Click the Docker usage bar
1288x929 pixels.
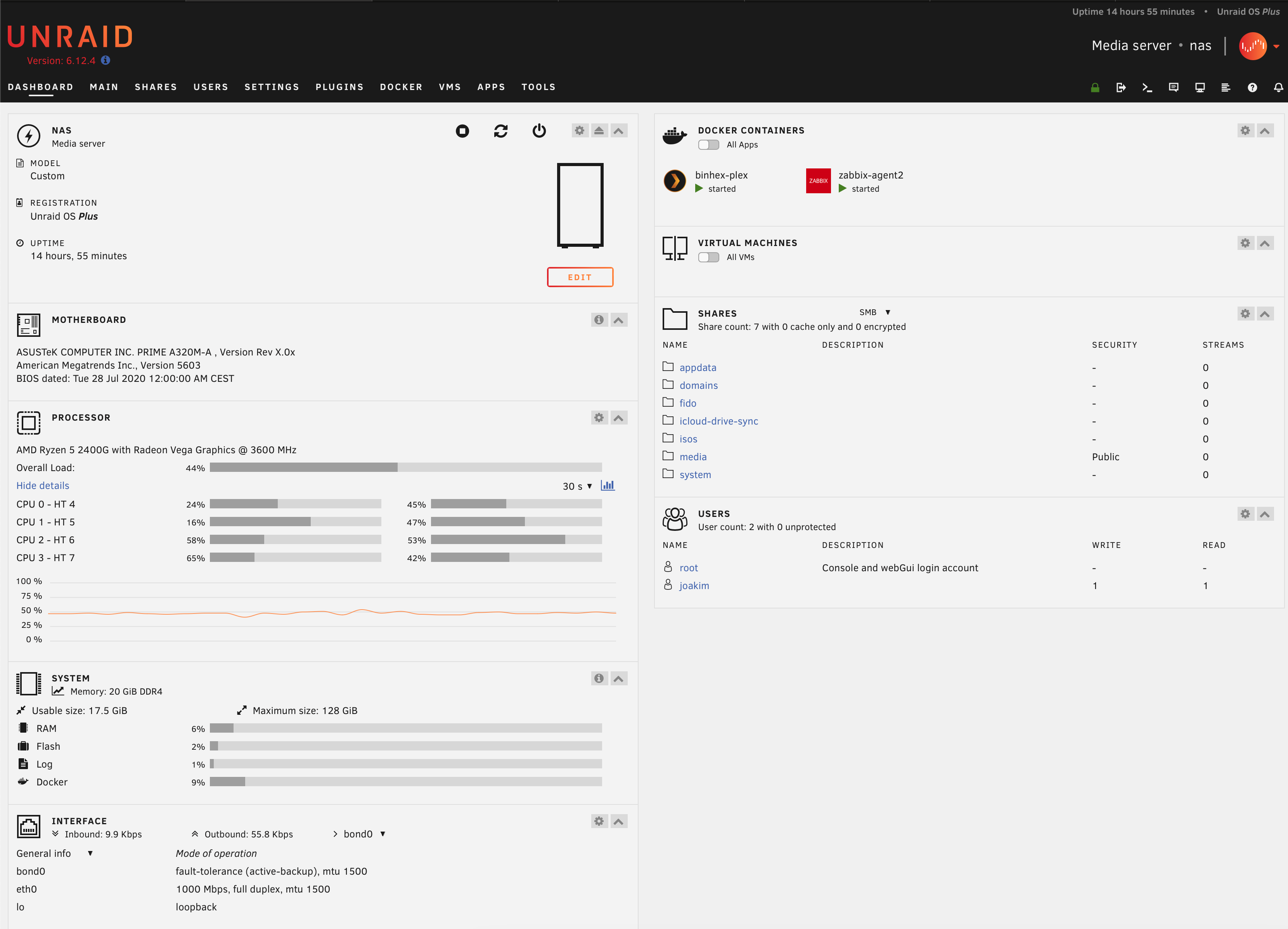click(405, 782)
